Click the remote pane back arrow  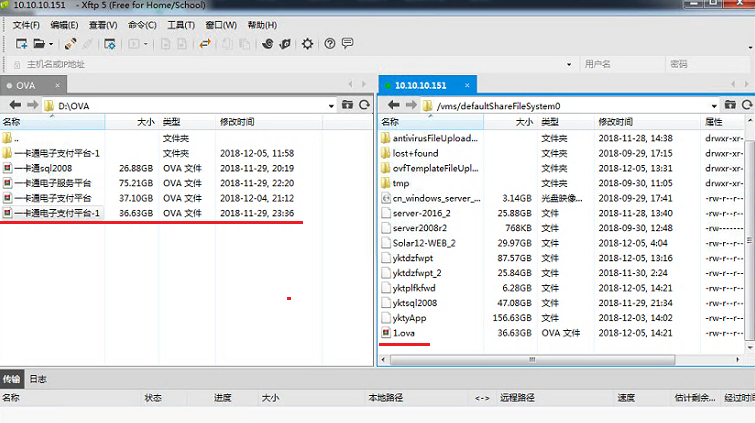(x=392, y=105)
